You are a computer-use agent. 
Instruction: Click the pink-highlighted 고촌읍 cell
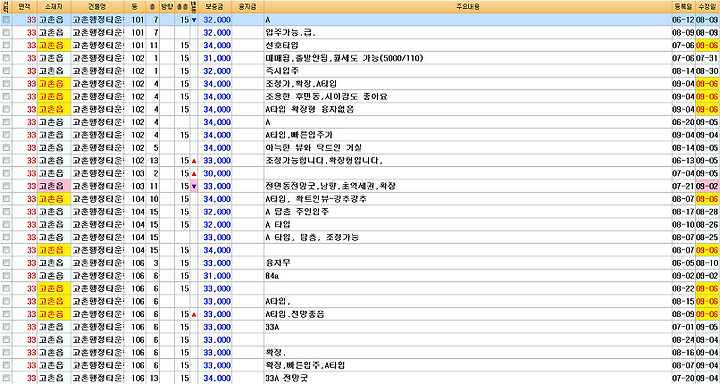point(54,186)
